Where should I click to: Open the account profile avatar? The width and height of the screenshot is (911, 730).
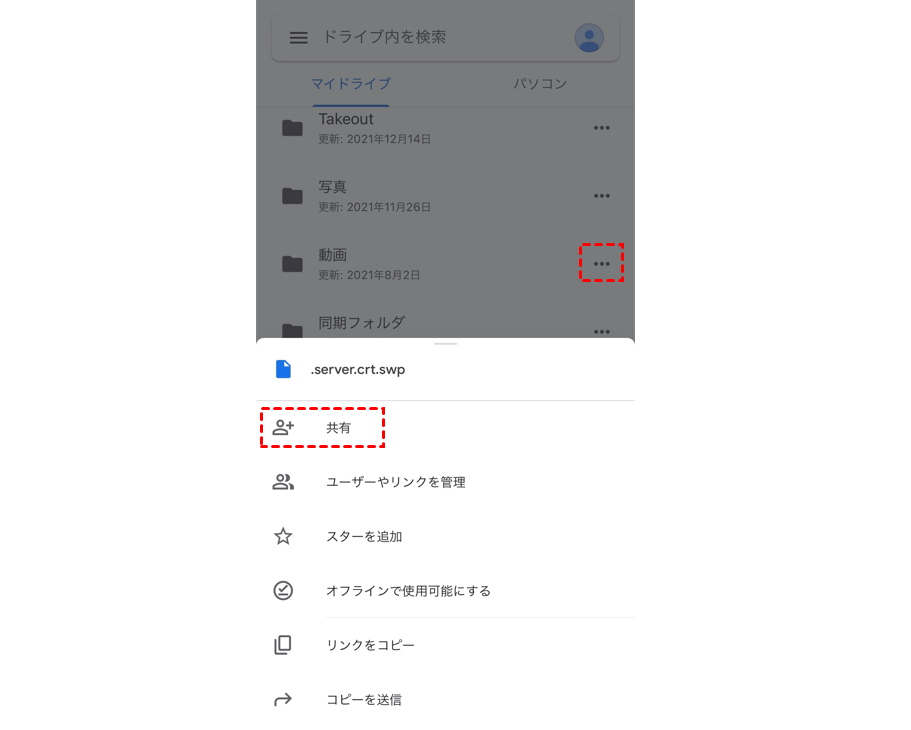[x=589, y=38]
